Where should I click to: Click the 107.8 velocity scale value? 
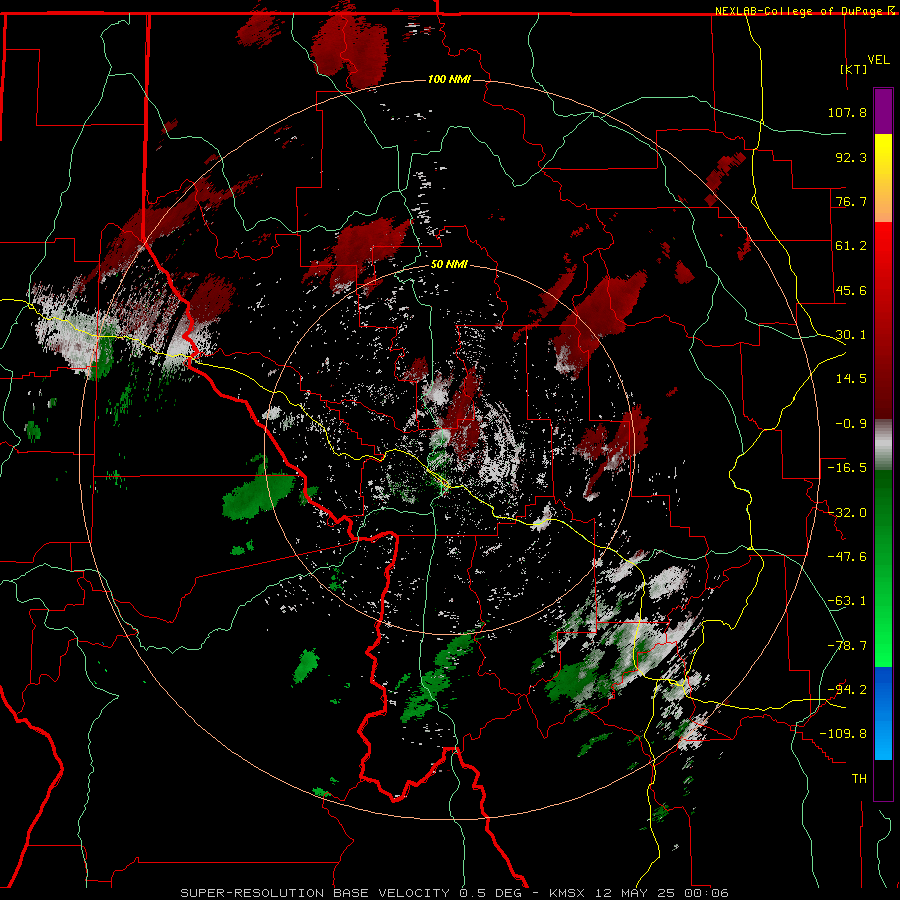(x=847, y=112)
